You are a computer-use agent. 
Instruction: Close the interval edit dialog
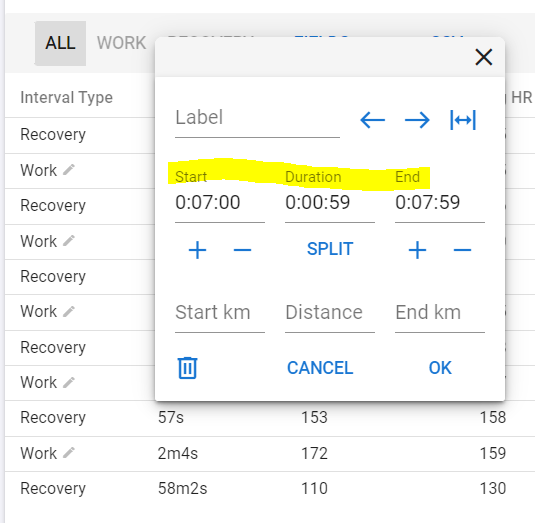point(483,57)
